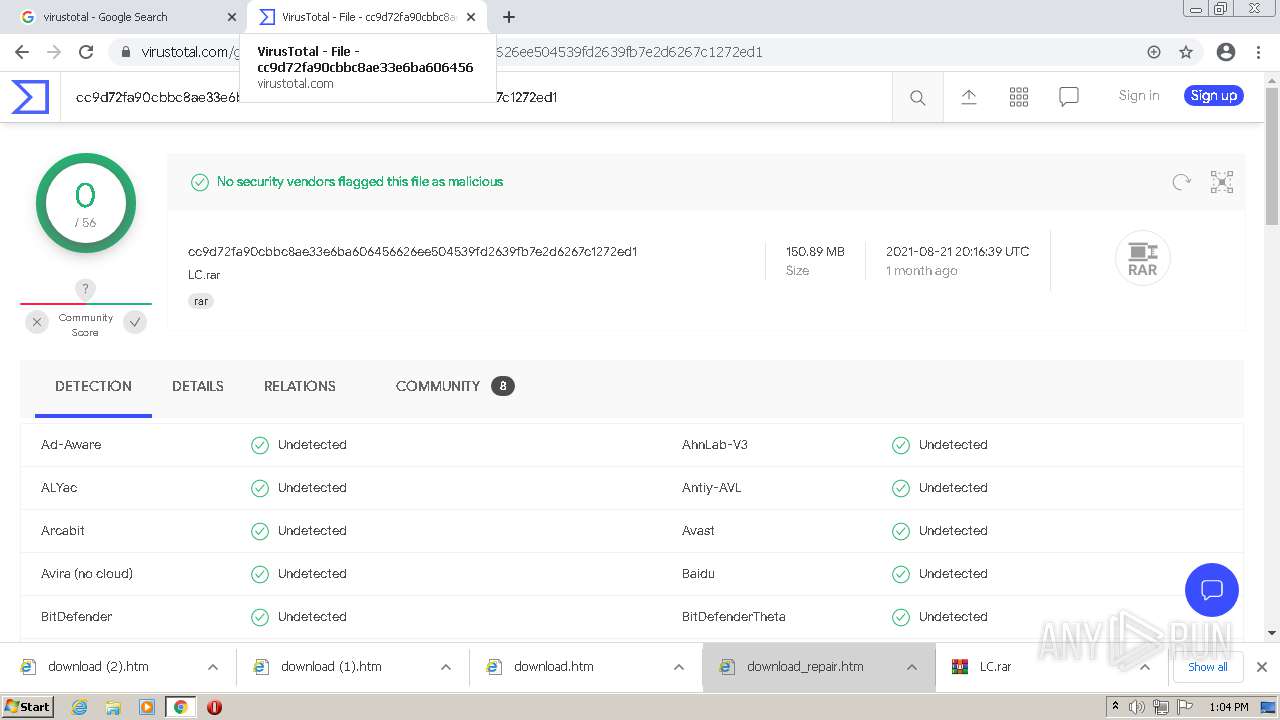Click the Sign up button

pyautogui.click(x=1214, y=96)
